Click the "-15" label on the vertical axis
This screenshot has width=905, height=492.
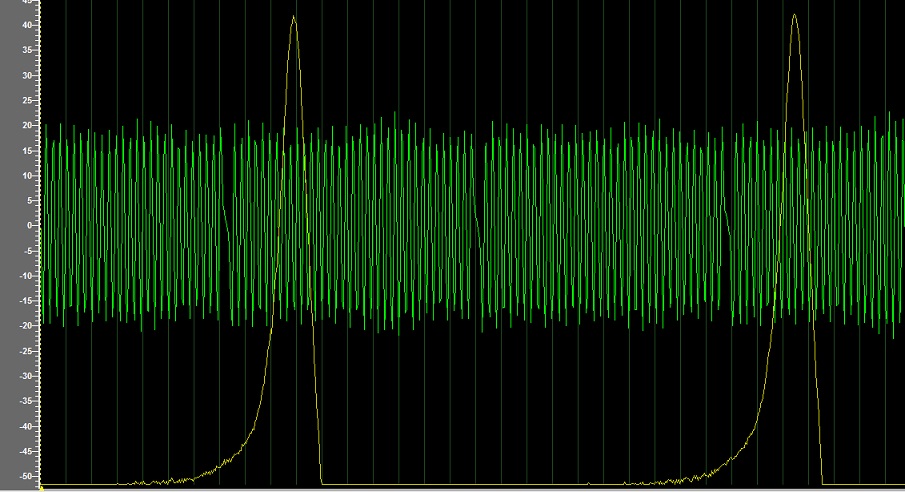[x=25, y=301]
